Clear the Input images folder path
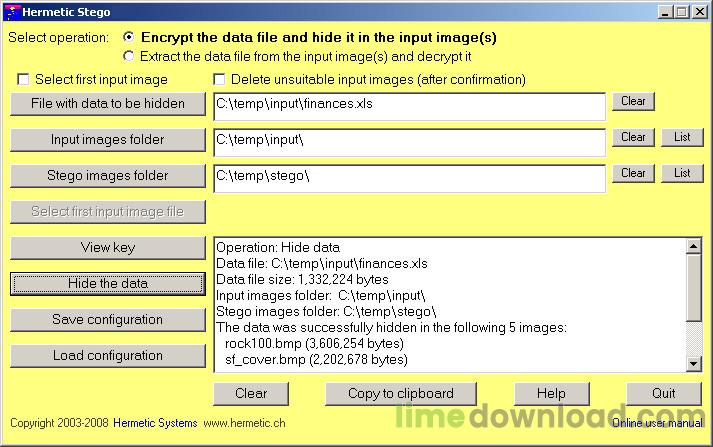 pyautogui.click(x=633, y=137)
